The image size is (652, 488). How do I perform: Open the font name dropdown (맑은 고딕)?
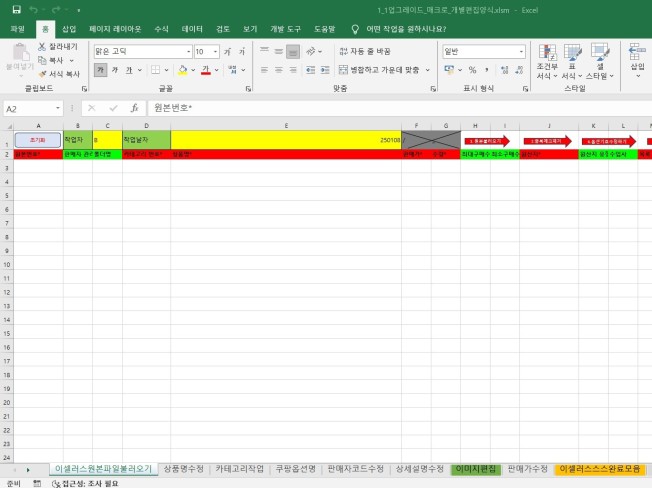point(140,51)
